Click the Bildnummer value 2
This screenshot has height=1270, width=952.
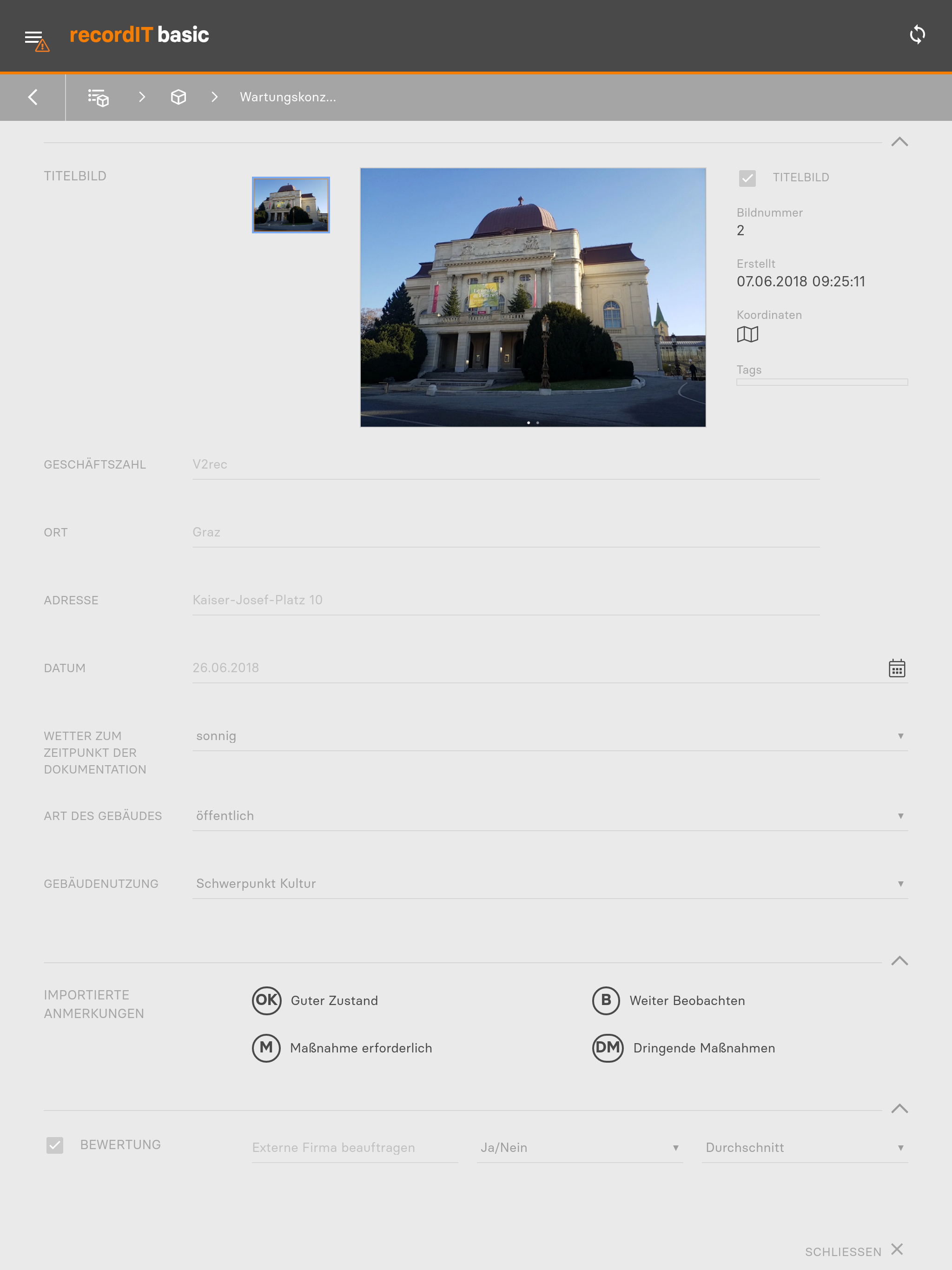[740, 230]
